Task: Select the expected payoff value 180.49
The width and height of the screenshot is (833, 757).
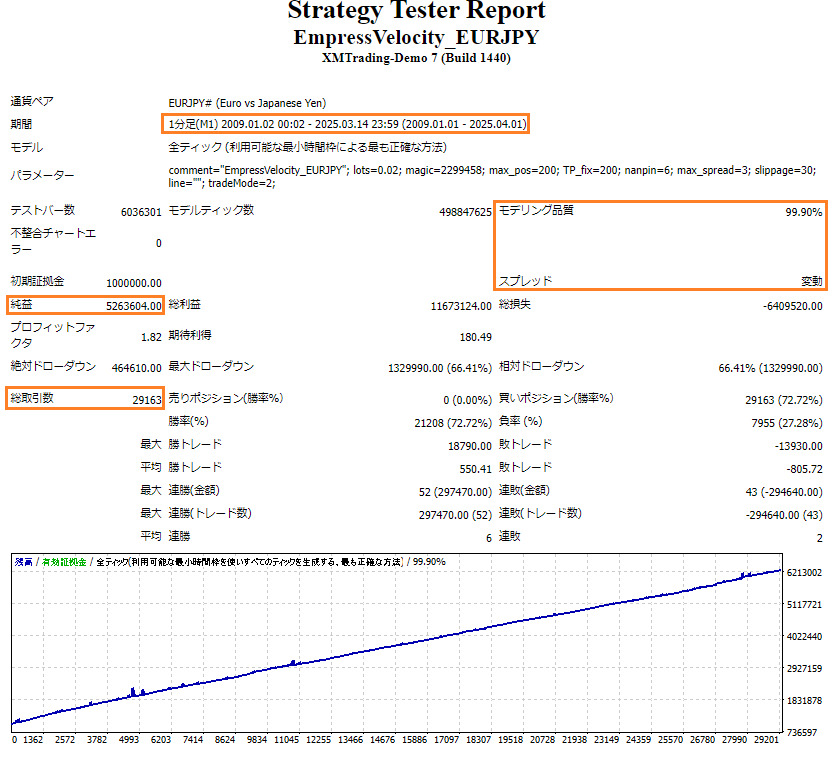Action: click(475, 337)
